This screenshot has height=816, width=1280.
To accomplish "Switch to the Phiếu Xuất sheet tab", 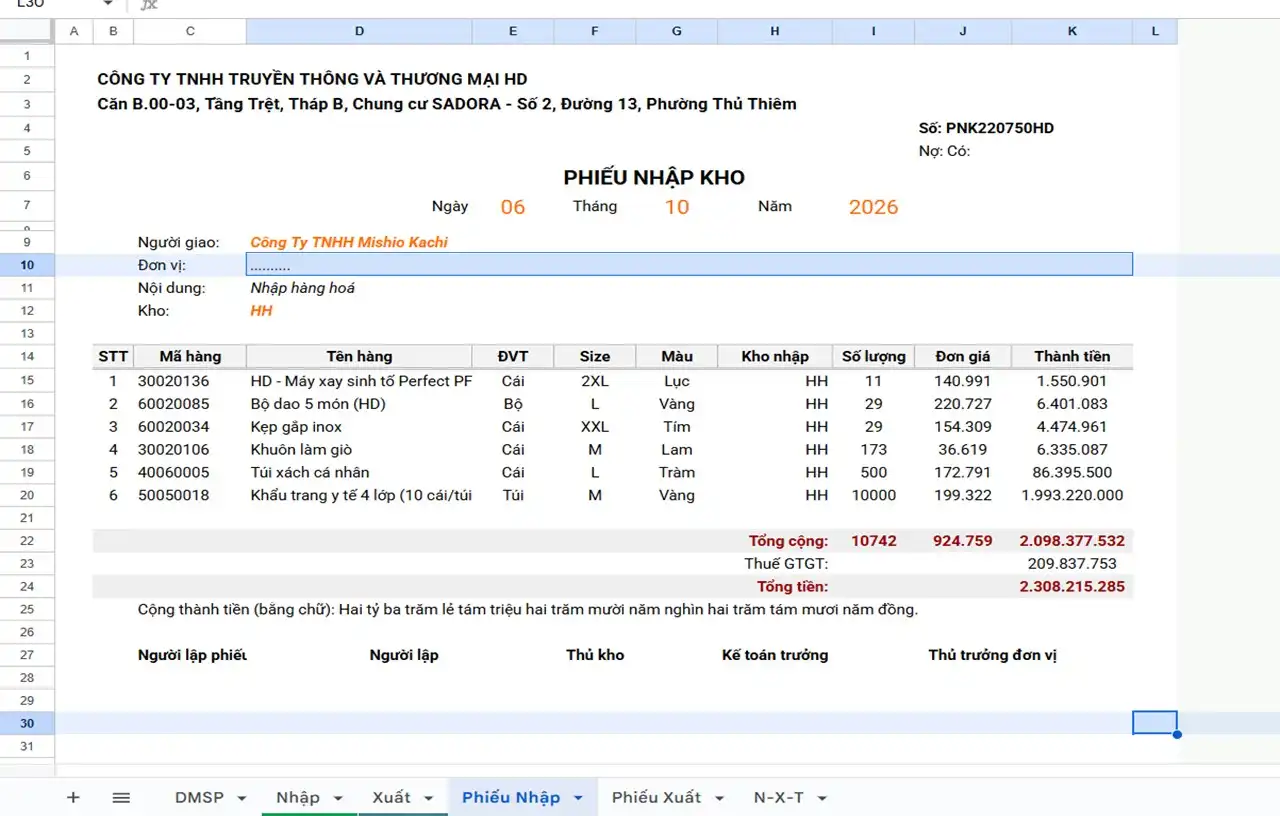I will coord(656,797).
